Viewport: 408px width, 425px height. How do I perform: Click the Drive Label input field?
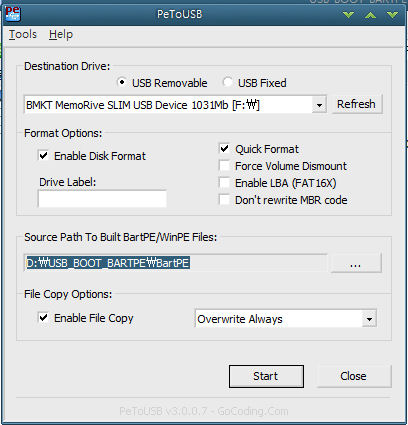tap(102, 199)
